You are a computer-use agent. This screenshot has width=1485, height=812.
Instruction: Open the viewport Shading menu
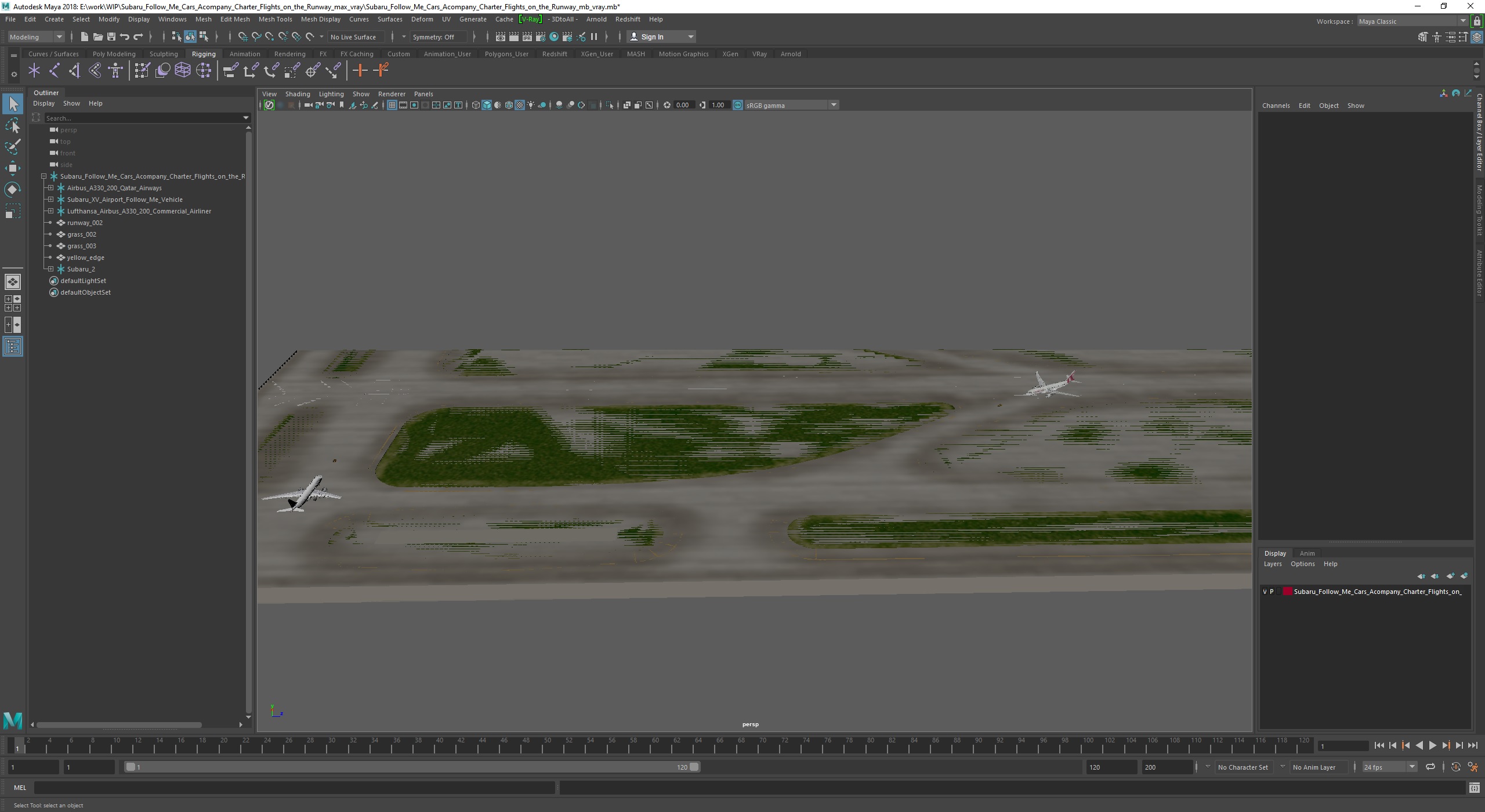pos(298,94)
